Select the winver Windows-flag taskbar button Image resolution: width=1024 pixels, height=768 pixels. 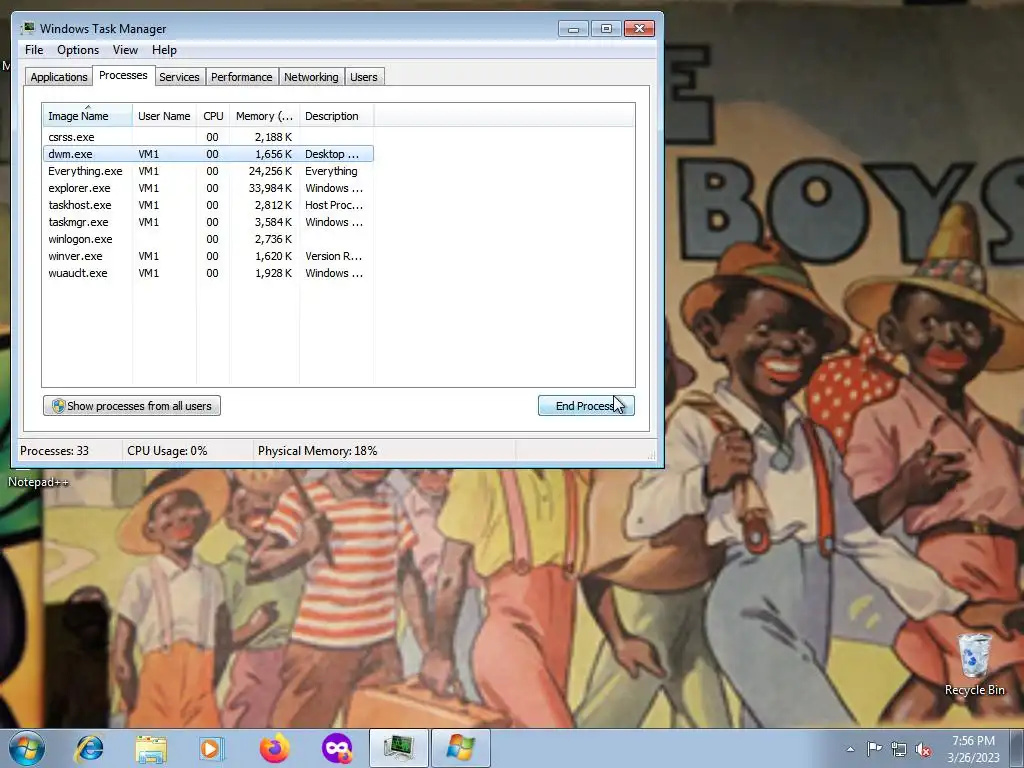tap(461, 748)
